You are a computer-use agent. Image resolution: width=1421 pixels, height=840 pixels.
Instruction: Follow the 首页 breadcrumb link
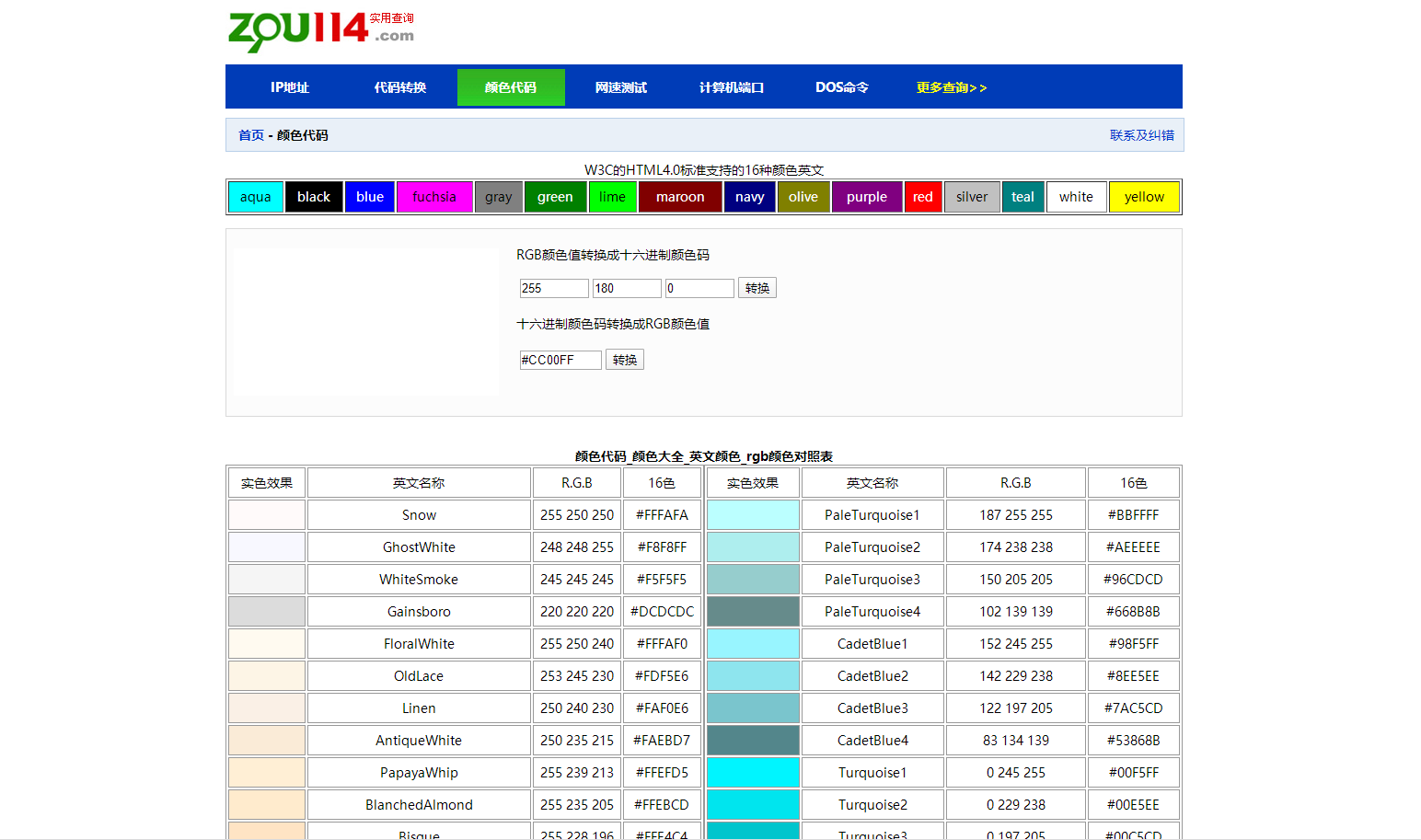point(251,135)
